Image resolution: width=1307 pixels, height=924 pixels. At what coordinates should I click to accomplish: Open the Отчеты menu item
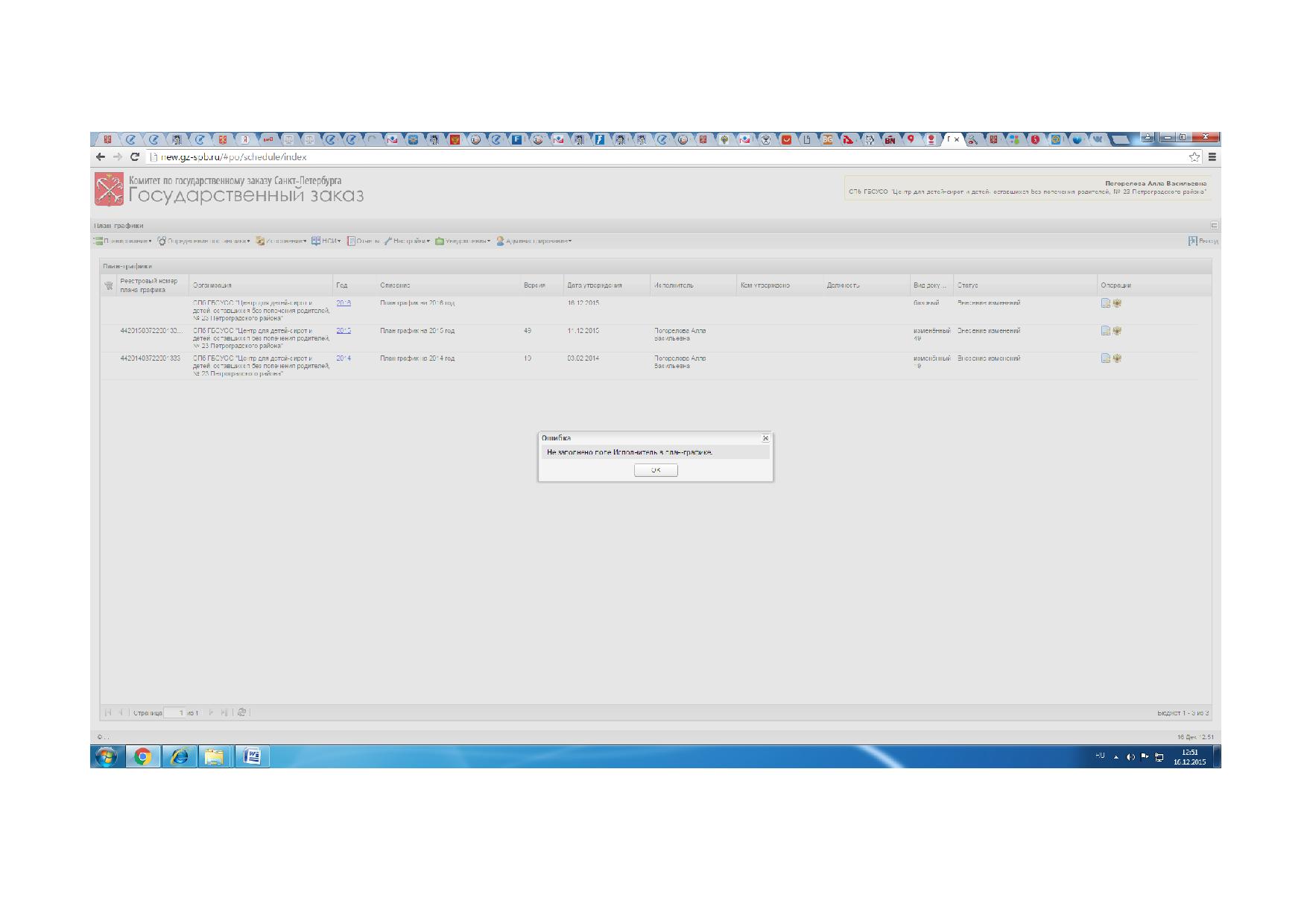point(363,241)
